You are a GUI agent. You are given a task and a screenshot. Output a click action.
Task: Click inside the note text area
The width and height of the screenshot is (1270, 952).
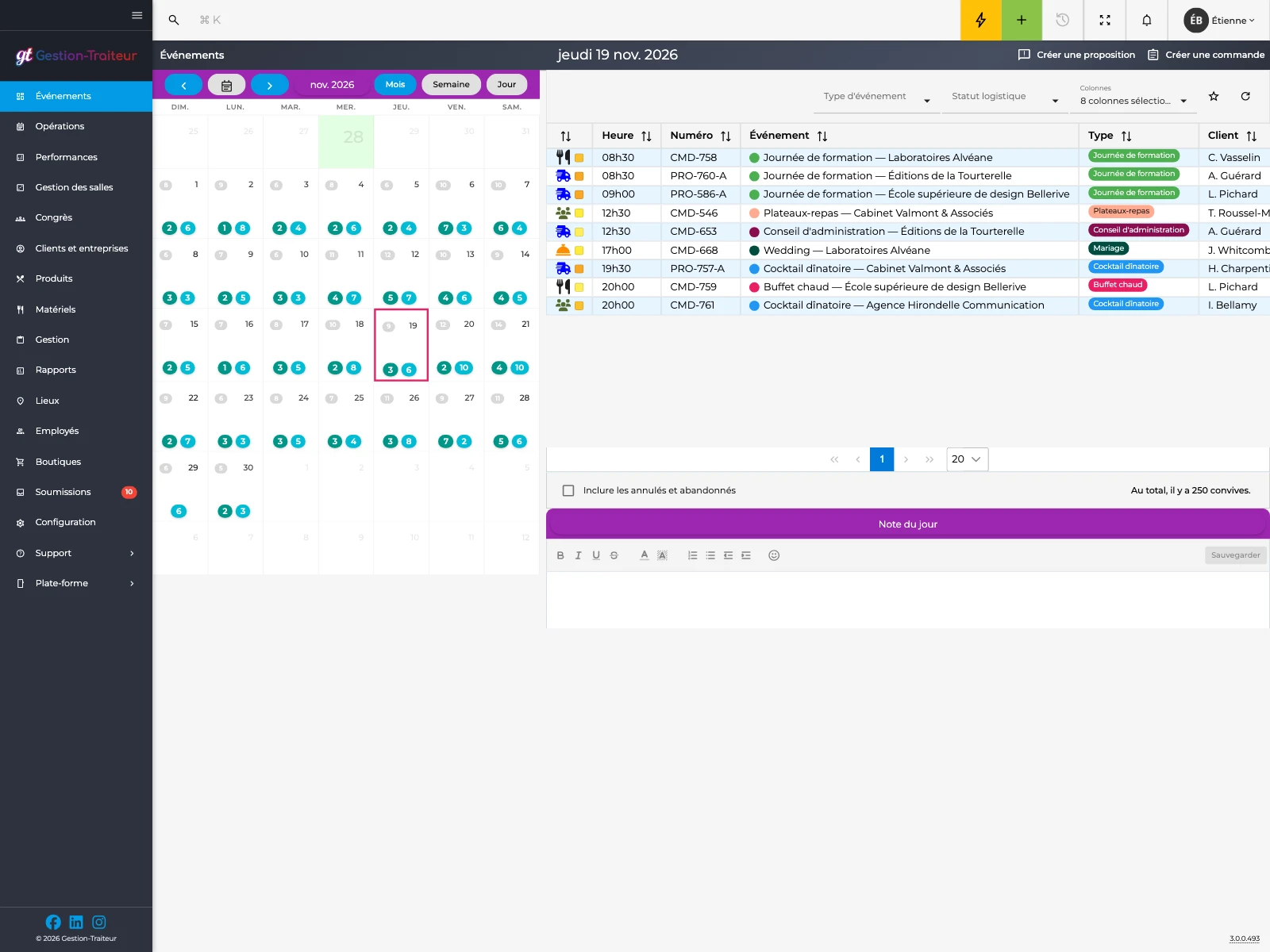(908, 600)
